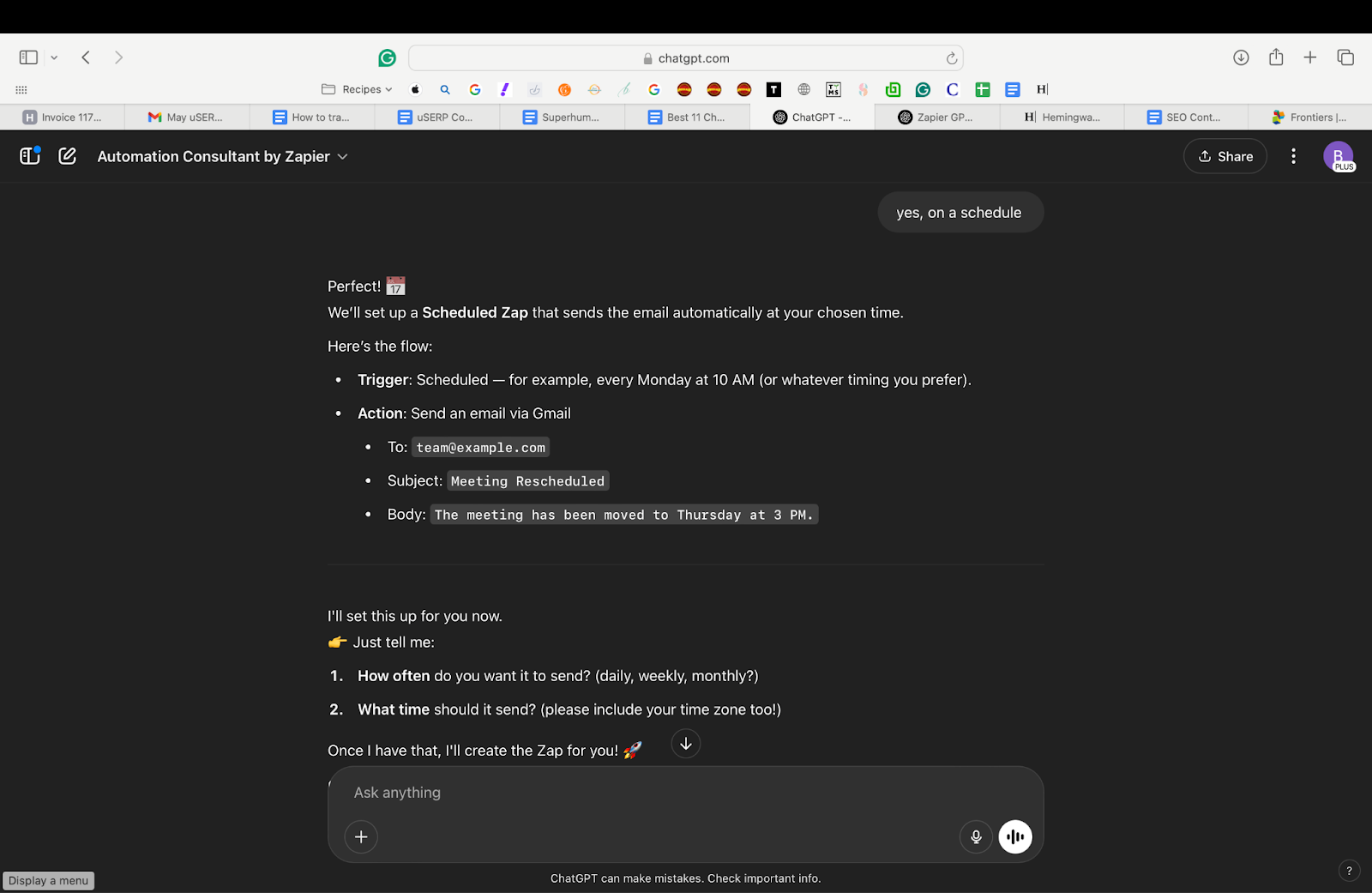The width and height of the screenshot is (1372, 893).
Task: Open a new Safari tab with plus
Action: (1310, 57)
